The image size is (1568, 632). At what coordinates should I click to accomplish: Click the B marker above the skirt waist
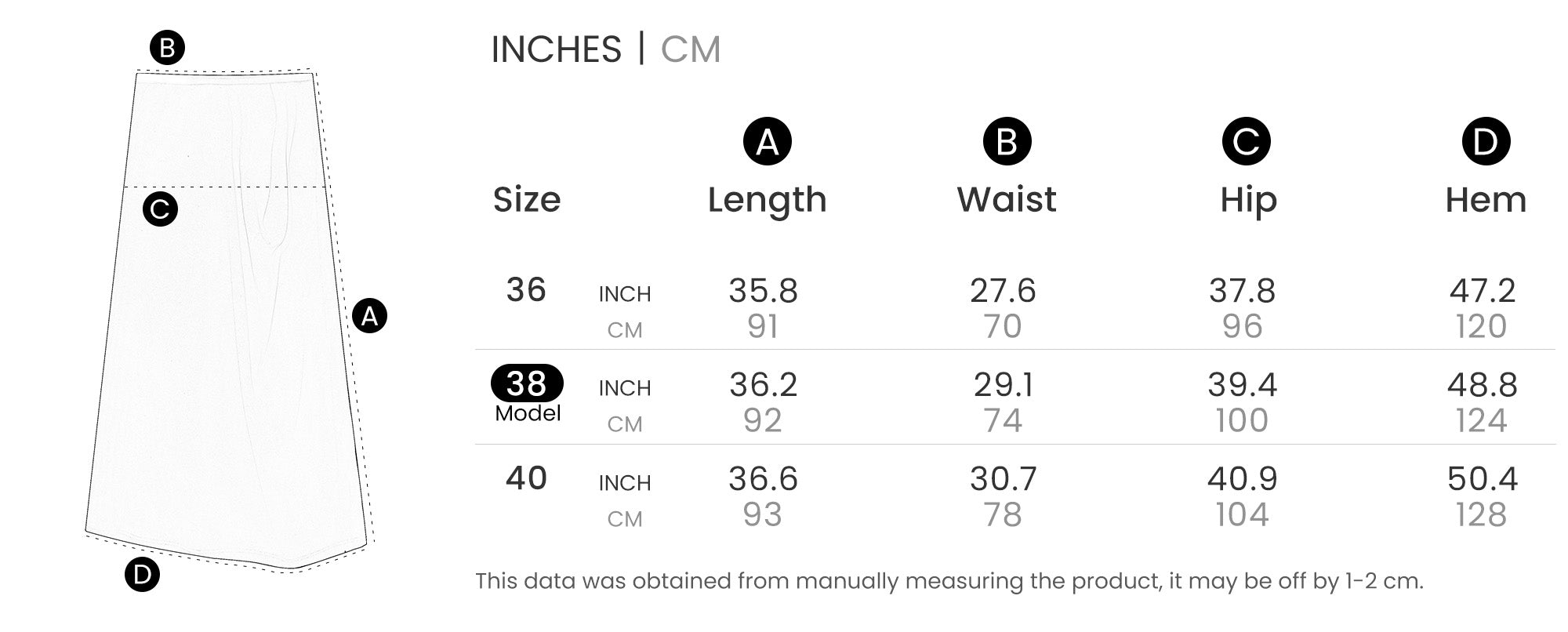click(x=167, y=49)
